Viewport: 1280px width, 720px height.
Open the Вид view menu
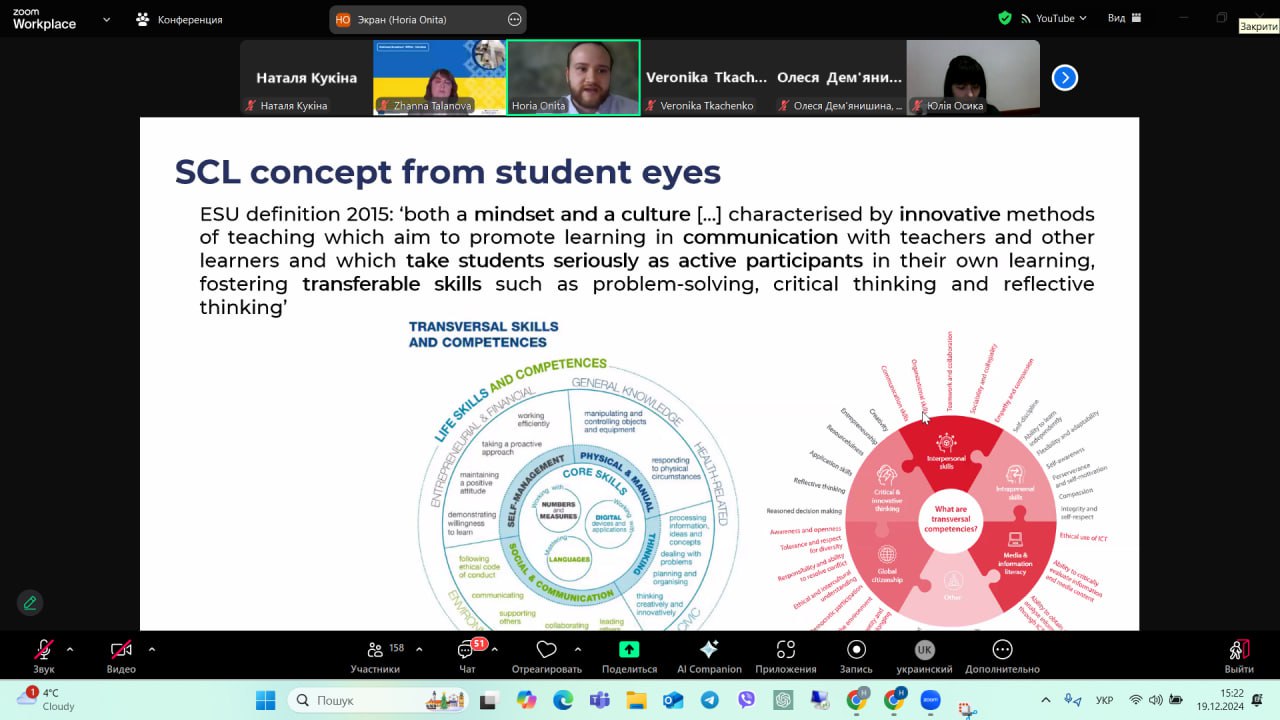[x=1123, y=18]
